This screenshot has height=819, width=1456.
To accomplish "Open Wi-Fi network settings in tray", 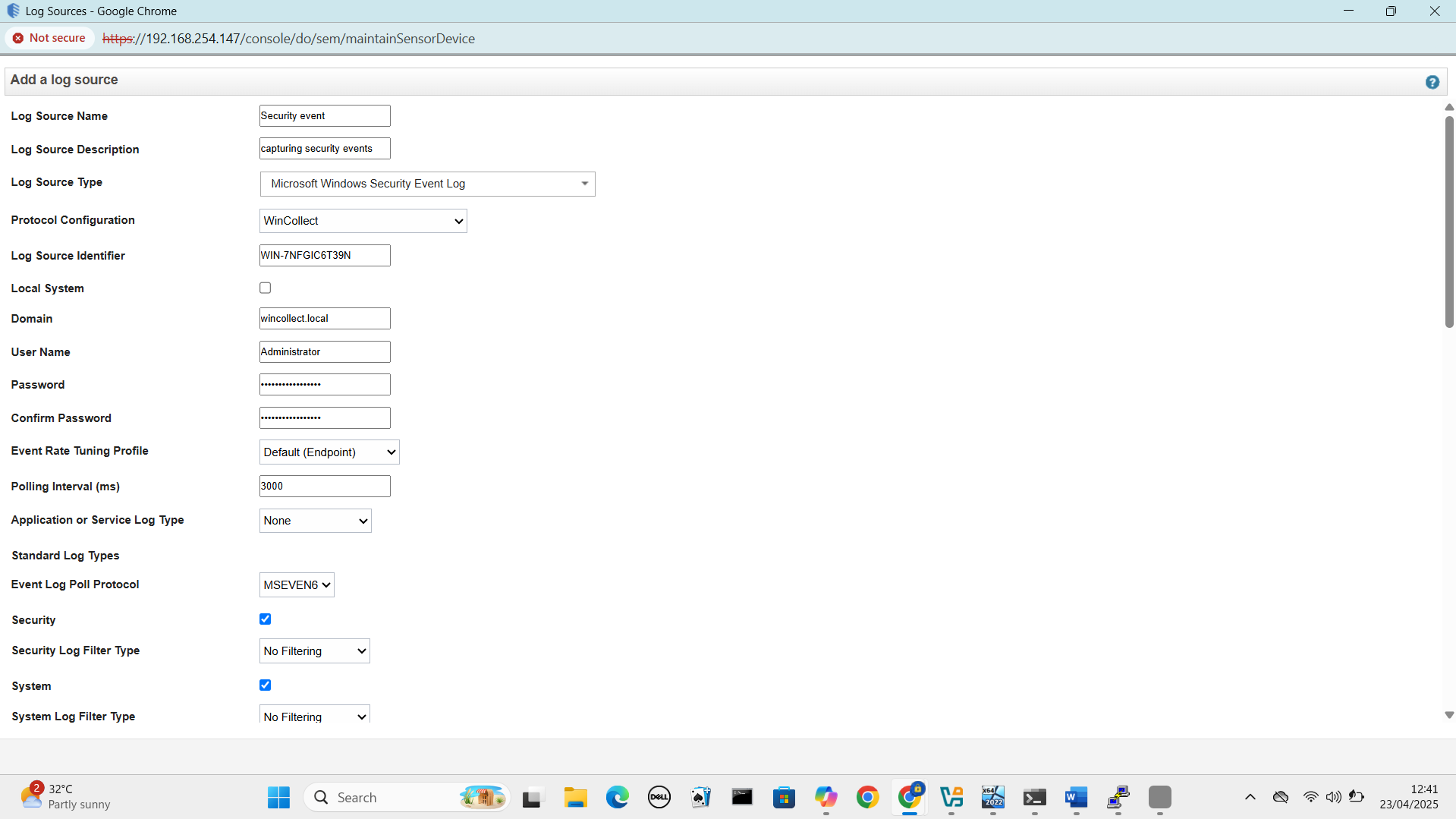I will (x=1310, y=797).
